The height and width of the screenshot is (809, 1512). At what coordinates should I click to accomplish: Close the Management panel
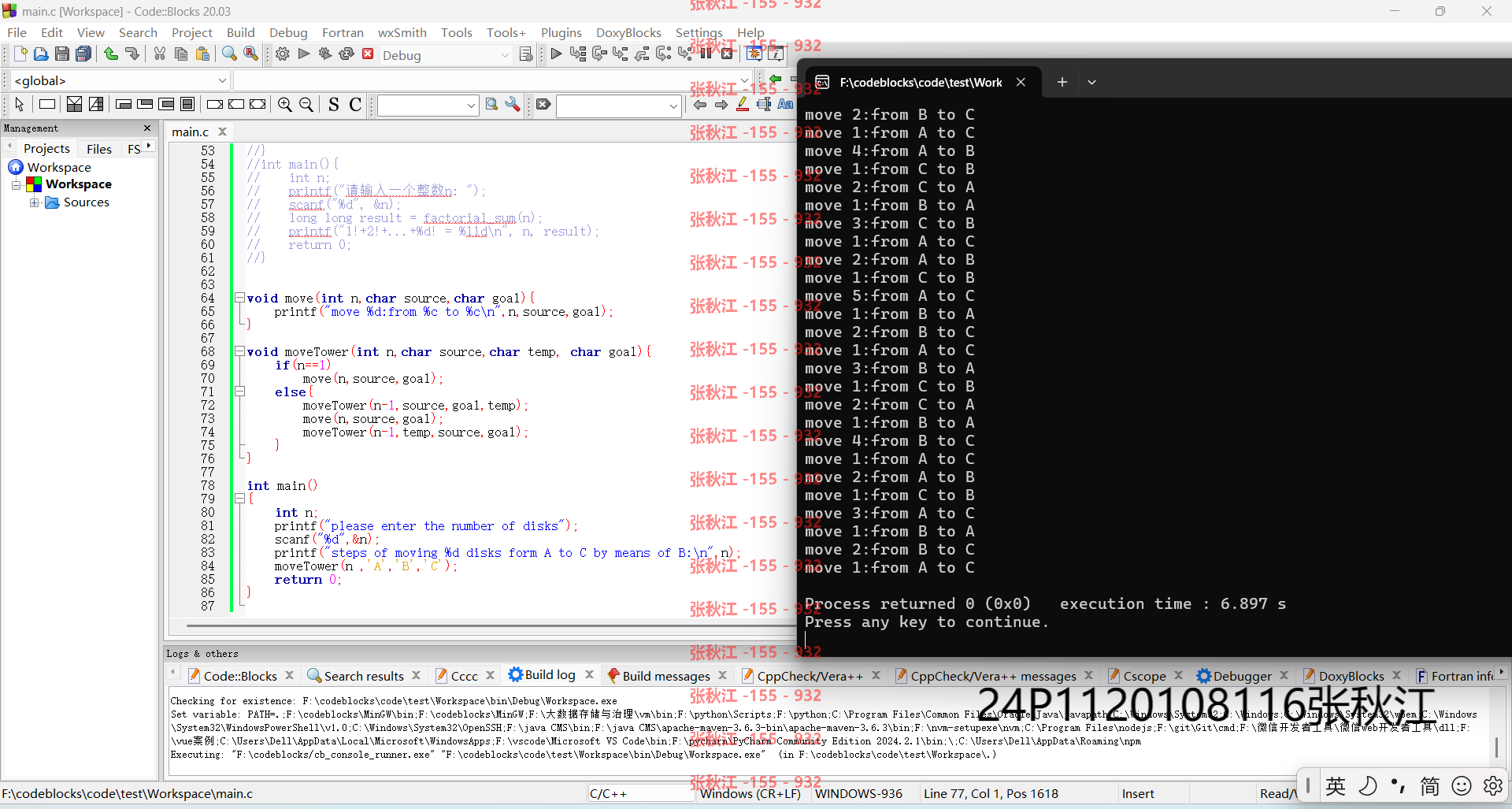[147, 128]
